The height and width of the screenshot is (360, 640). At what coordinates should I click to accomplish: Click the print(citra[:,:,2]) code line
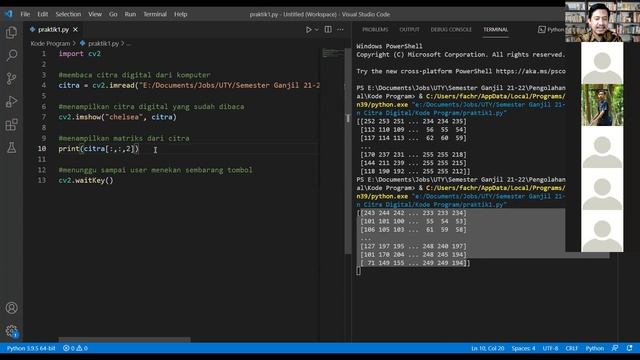pyautogui.click(x=99, y=149)
